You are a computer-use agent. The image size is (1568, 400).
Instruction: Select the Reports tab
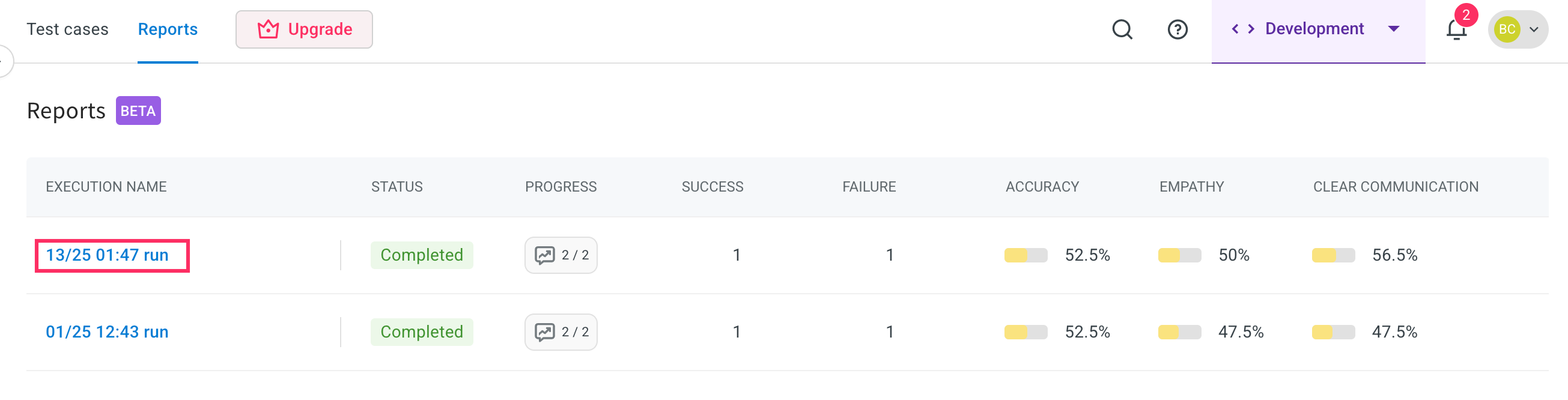point(168,29)
